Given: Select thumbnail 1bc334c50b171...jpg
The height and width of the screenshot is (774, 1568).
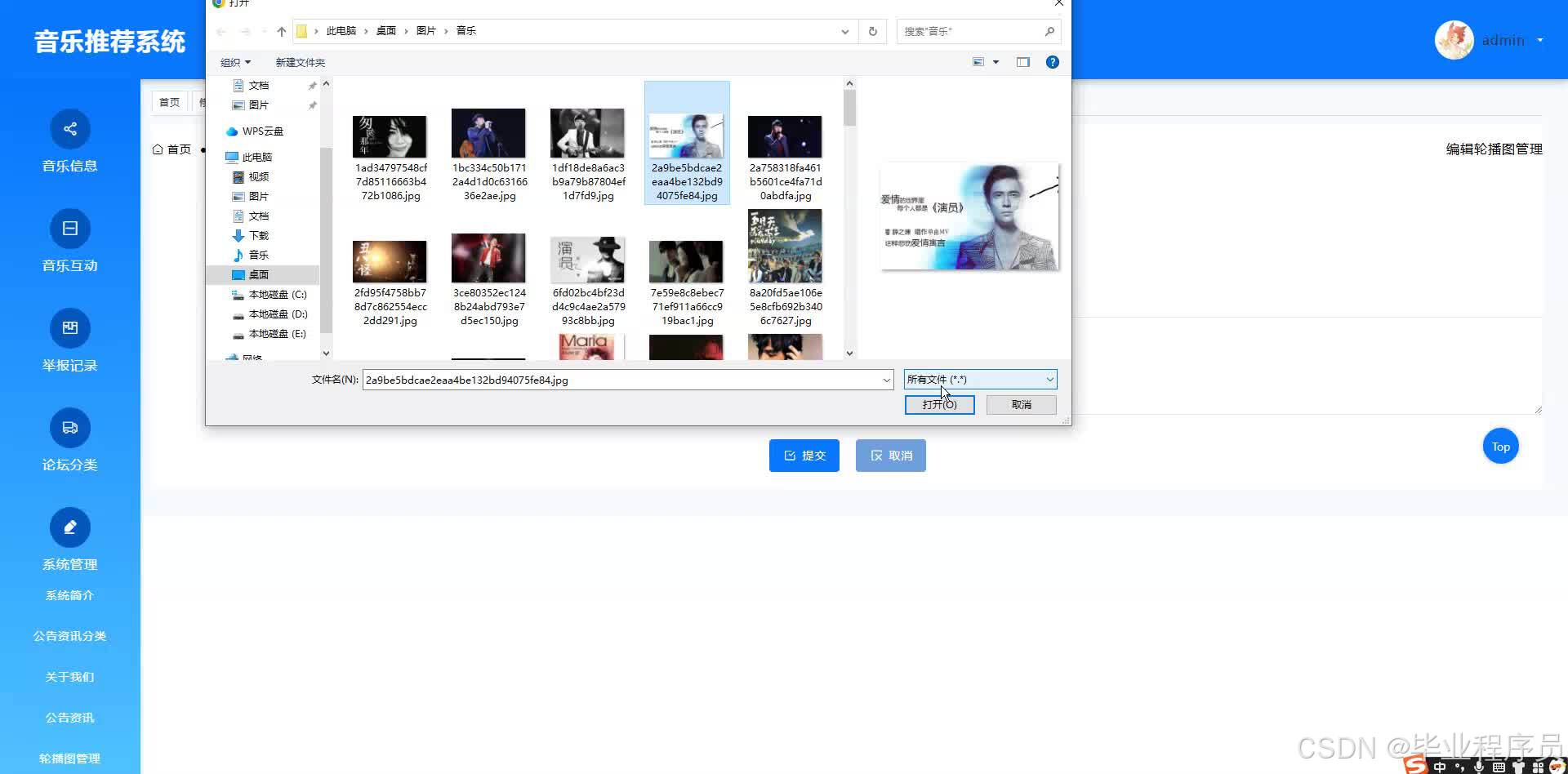Looking at the screenshot, I should [488, 133].
